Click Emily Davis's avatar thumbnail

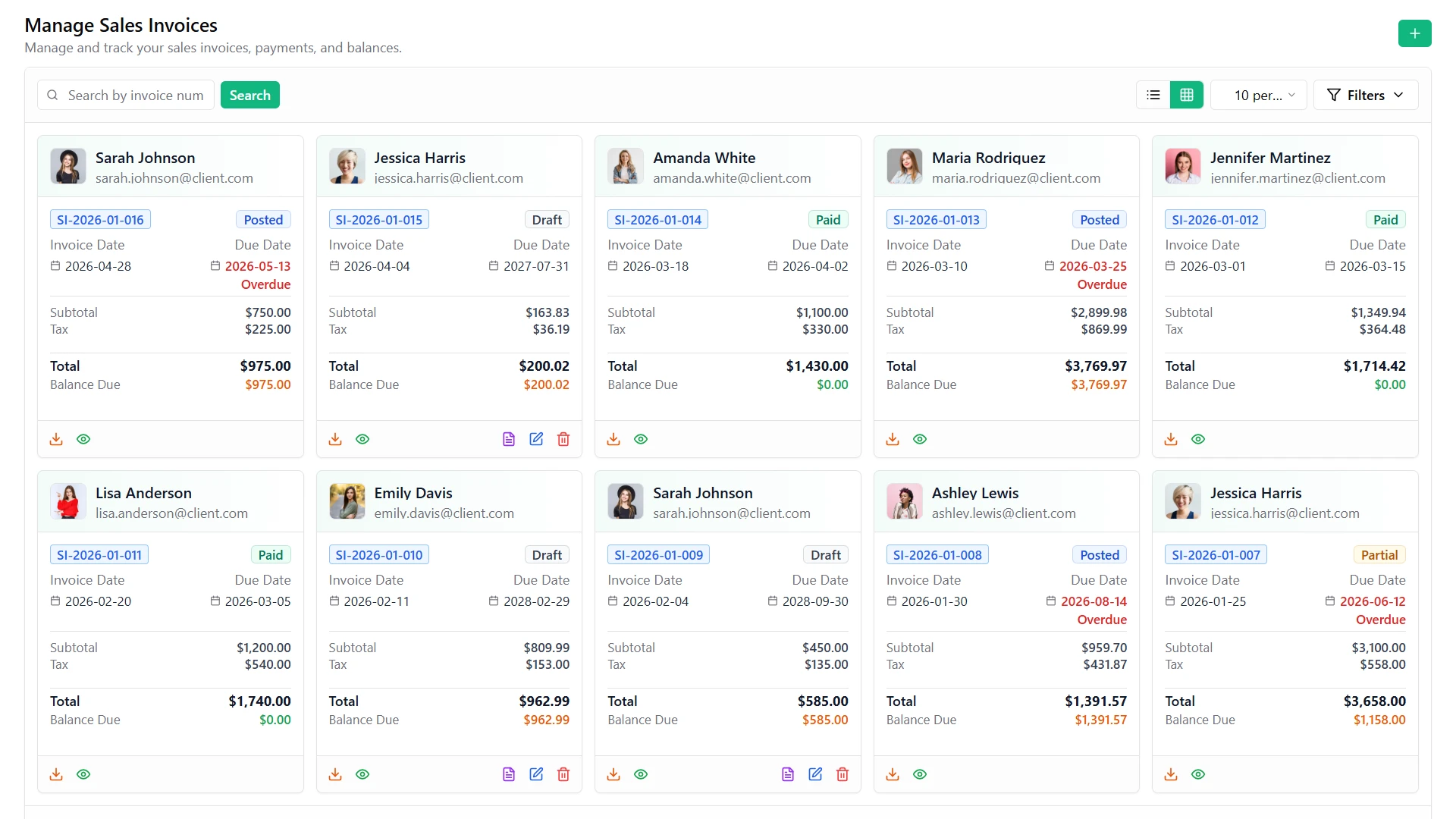[x=347, y=501]
